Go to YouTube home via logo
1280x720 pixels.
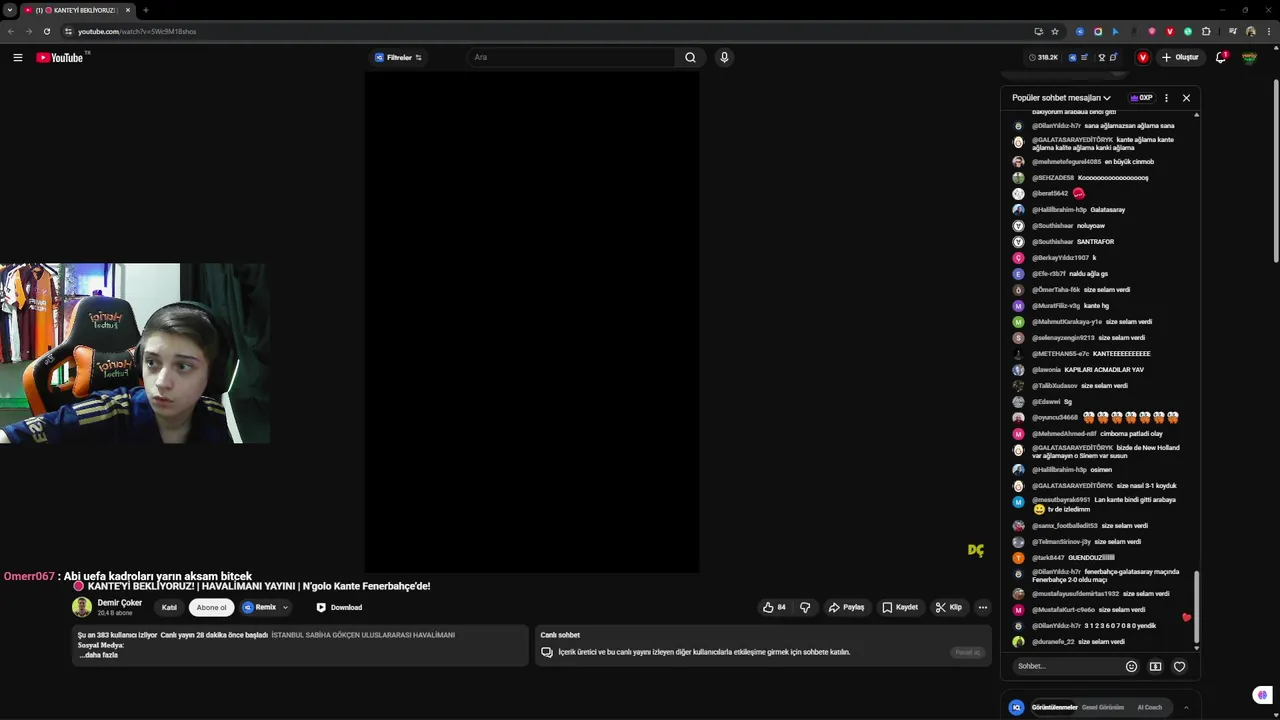(60, 58)
